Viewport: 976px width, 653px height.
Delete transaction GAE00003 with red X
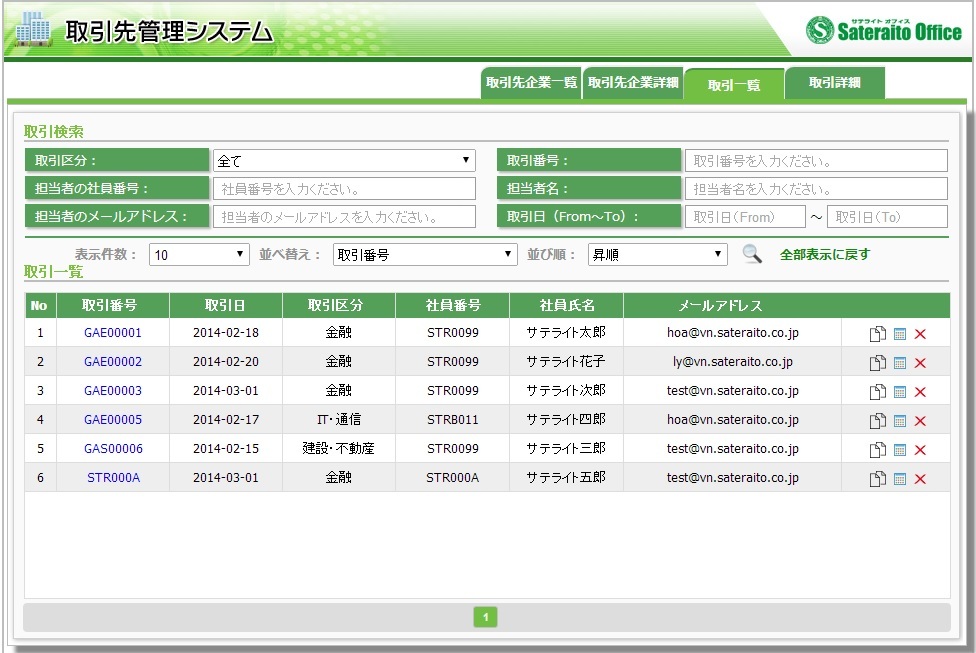click(x=920, y=392)
